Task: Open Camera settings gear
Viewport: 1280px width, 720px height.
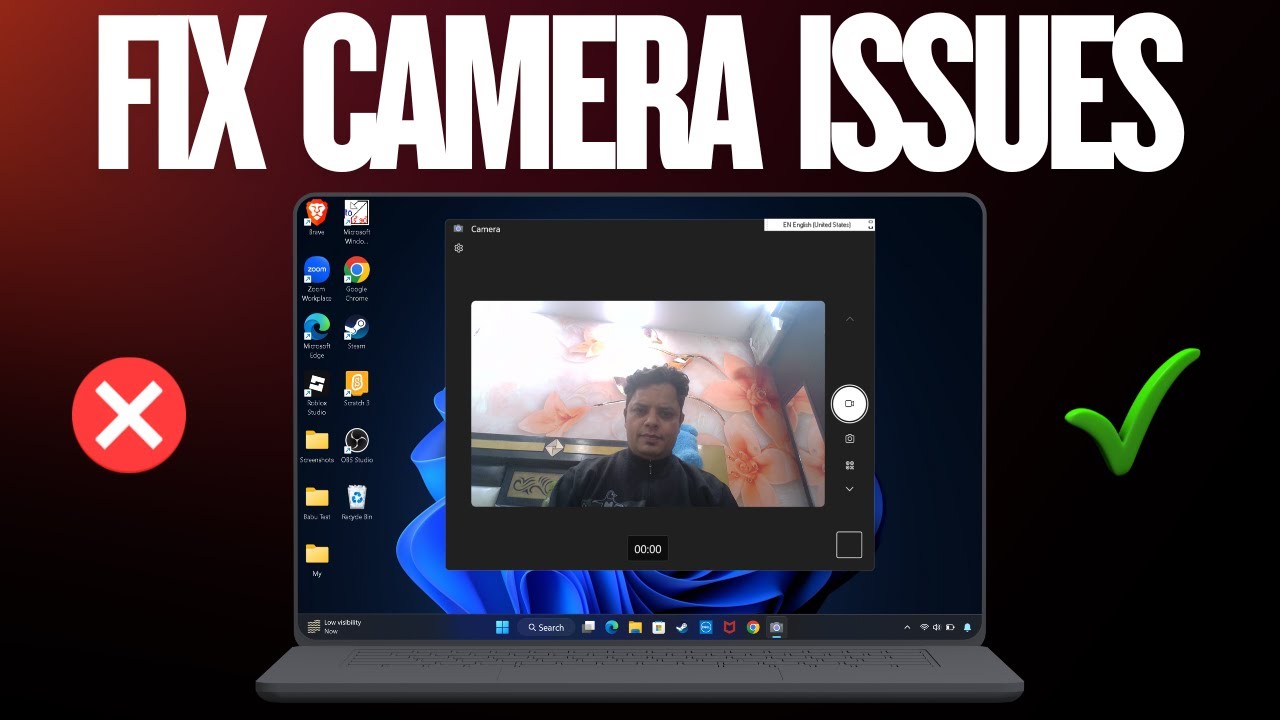Action: tap(459, 248)
